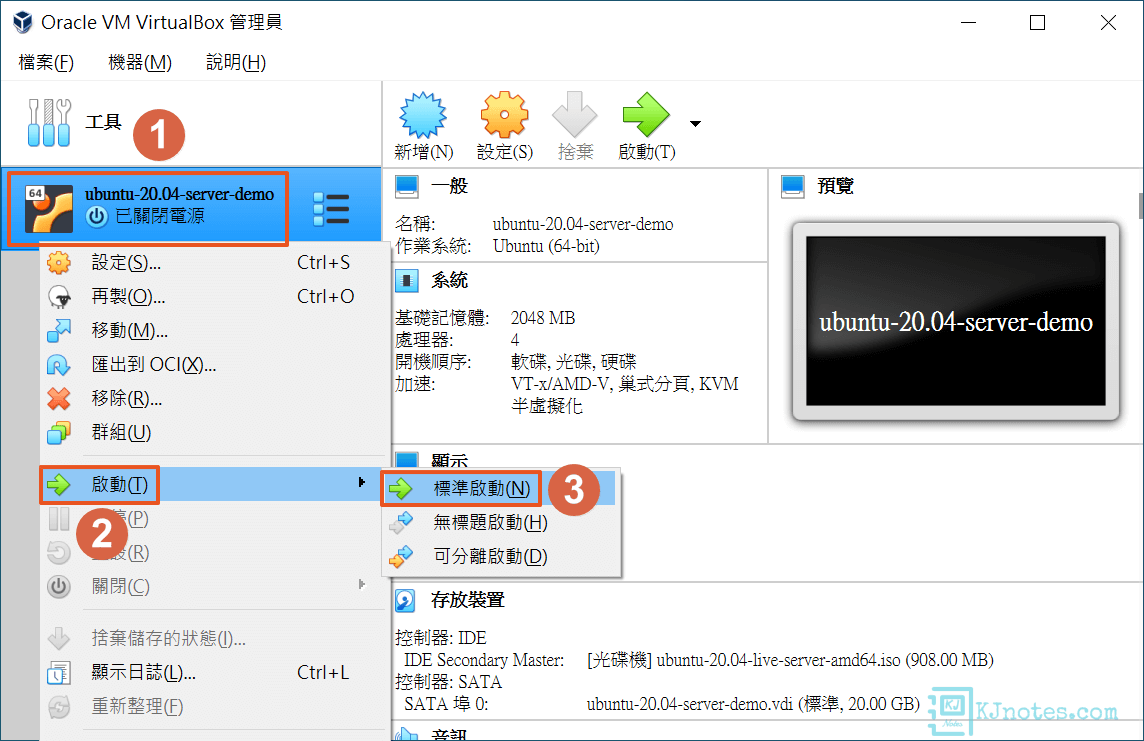Open 機器(M) menu
1144x741 pixels.
[139, 63]
